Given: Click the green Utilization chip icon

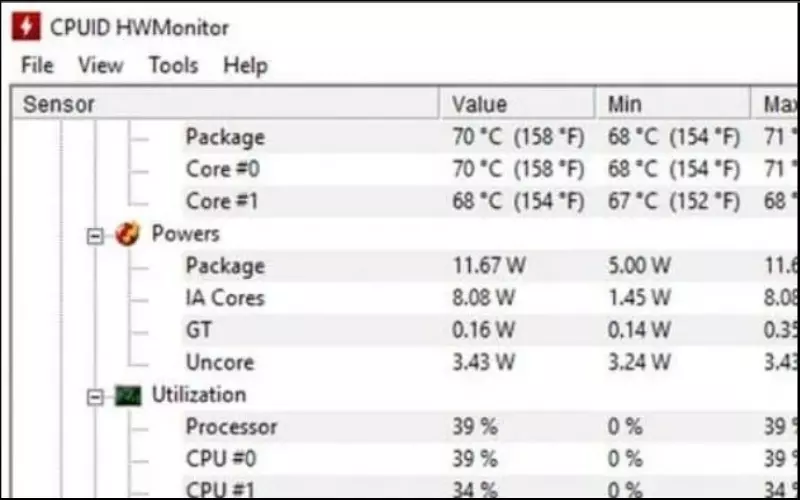Looking at the screenshot, I should (128, 395).
